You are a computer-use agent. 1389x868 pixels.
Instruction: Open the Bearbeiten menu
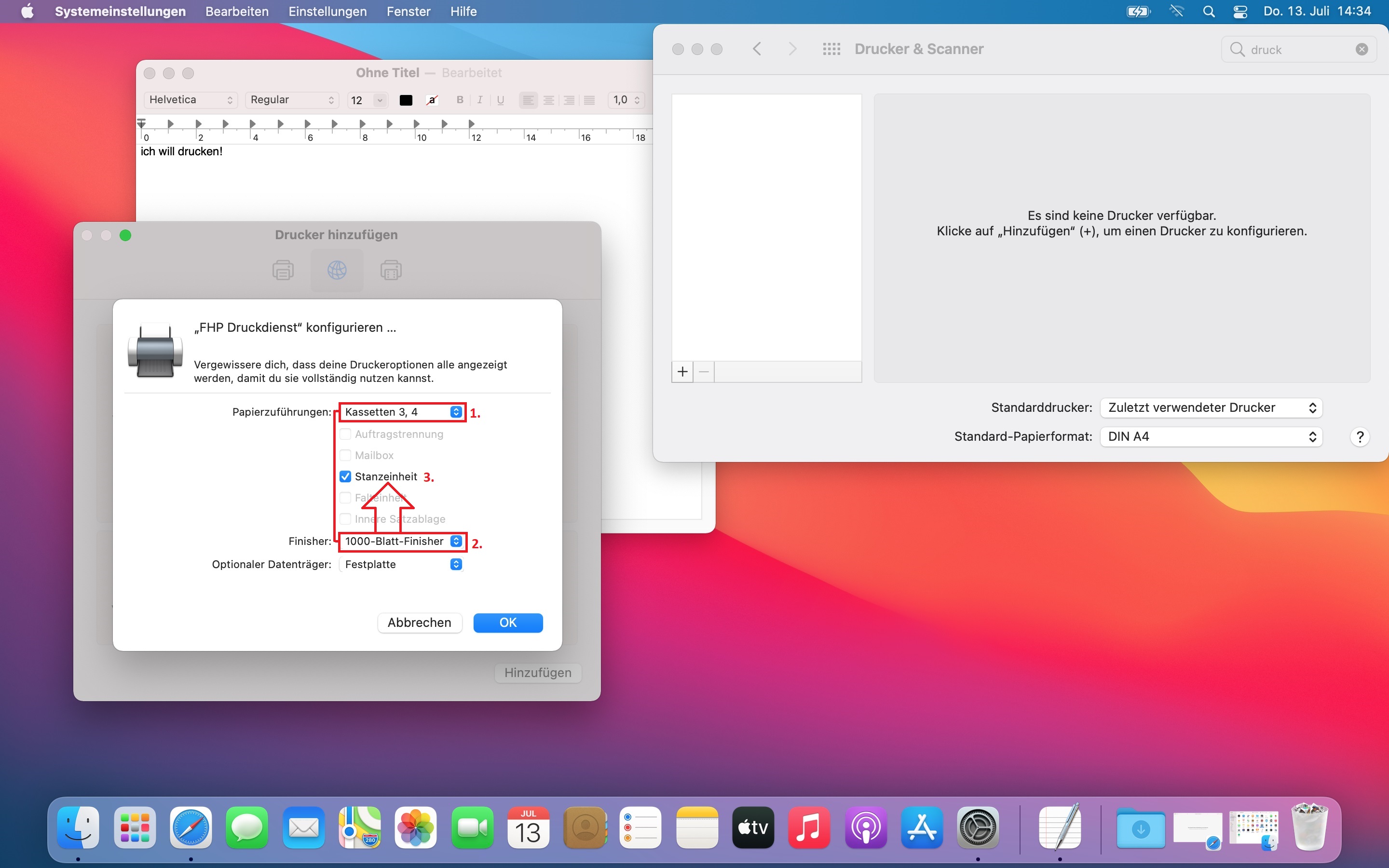click(237, 12)
